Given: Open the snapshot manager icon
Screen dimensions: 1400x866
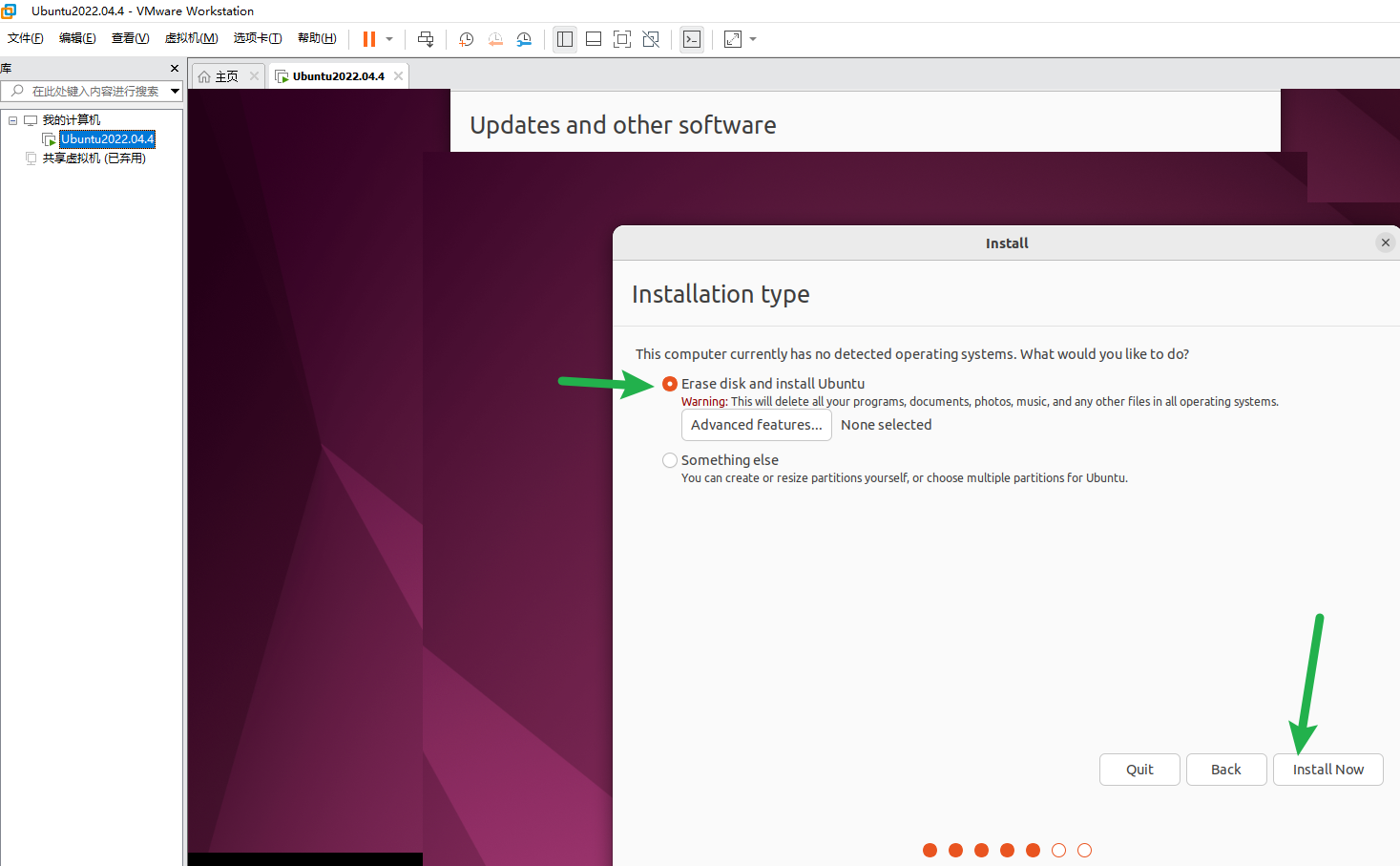Looking at the screenshot, I should coord(524,39).
